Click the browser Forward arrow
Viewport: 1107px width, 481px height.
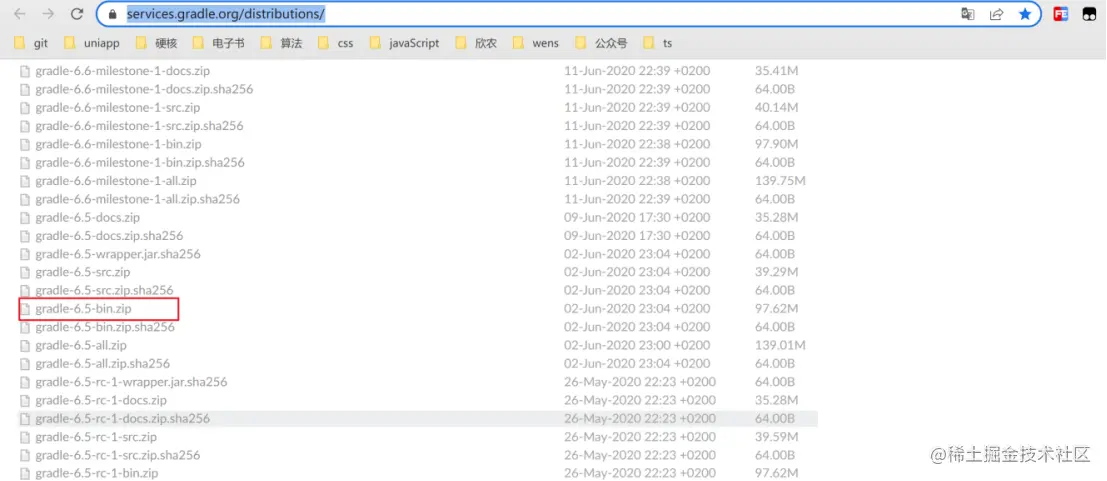coord(49,13)
